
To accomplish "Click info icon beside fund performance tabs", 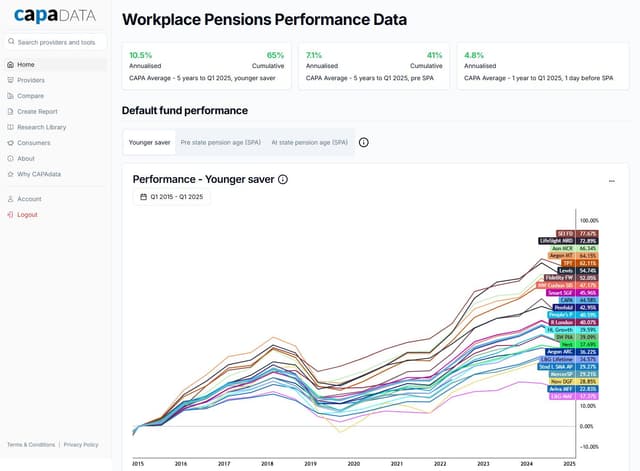I will coord(363,143).
